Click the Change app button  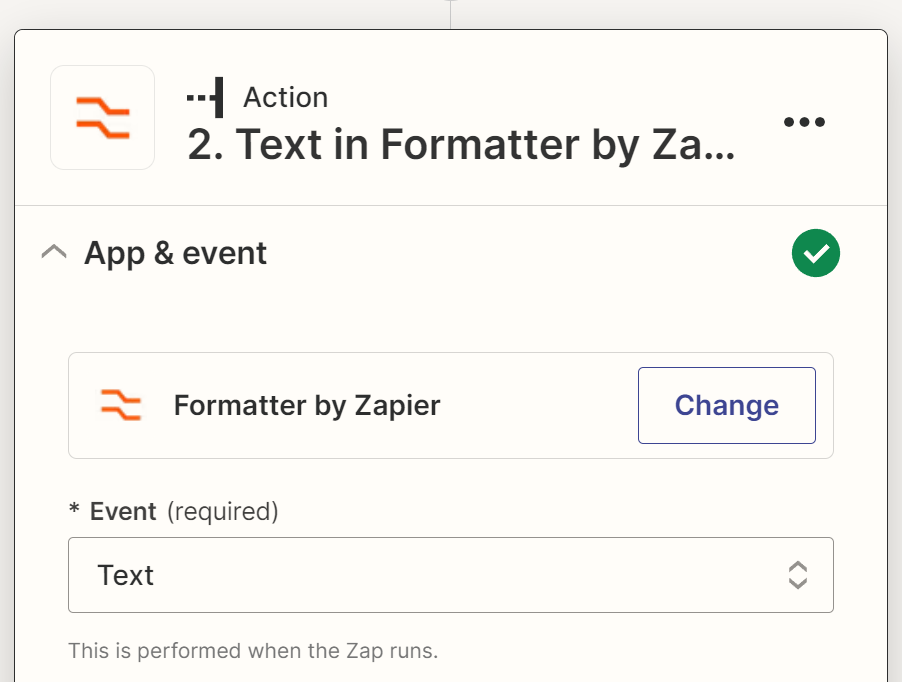click(726, 405)
